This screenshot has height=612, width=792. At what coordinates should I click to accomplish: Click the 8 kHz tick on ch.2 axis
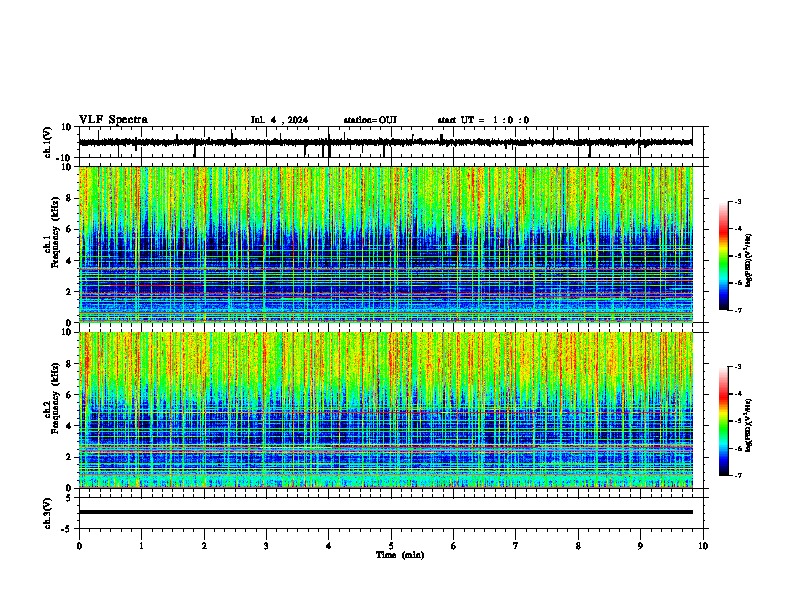(69, 364)
